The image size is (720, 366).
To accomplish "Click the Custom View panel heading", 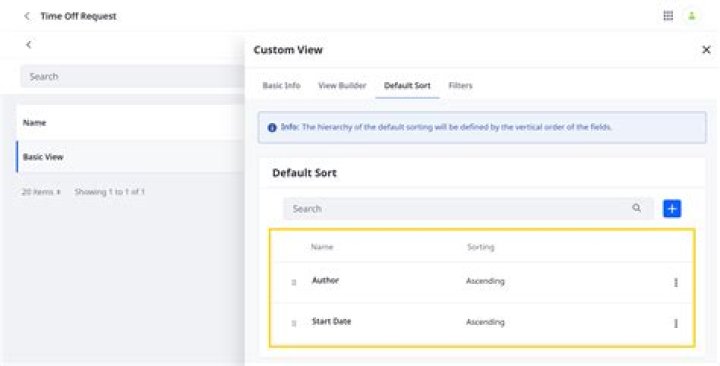I will pos(288,50).
